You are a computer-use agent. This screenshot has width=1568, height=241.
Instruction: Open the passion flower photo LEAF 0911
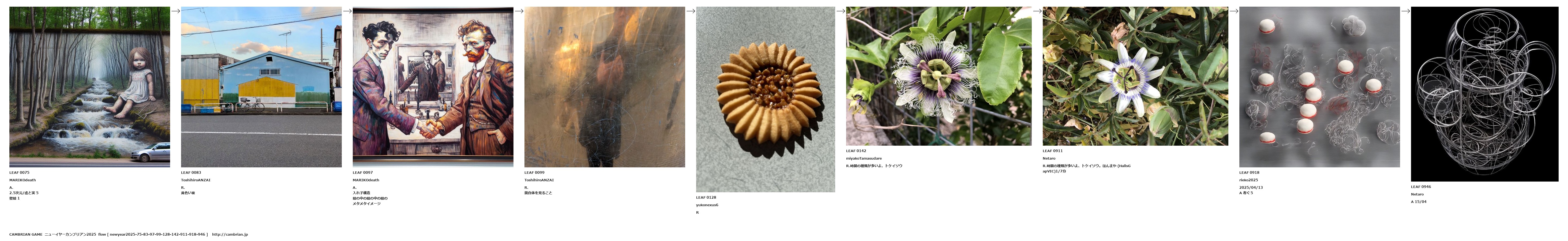(x=1135, y=76)
